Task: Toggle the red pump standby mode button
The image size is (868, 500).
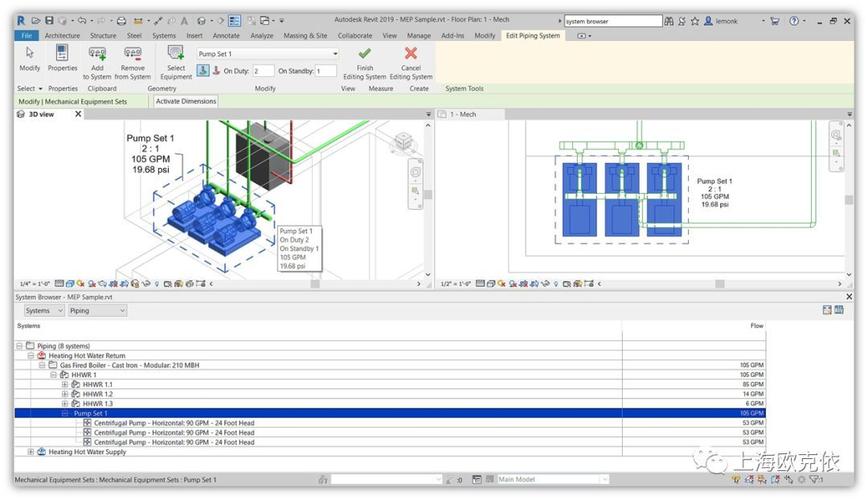Action: pyautogui.click(x=216, y=70)
